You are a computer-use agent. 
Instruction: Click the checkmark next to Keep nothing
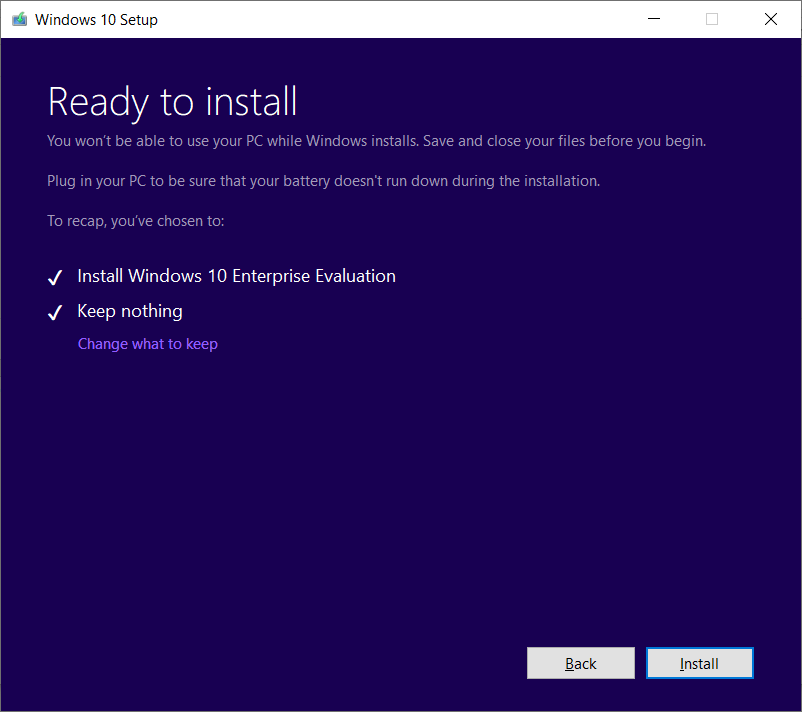click(55, 312)
